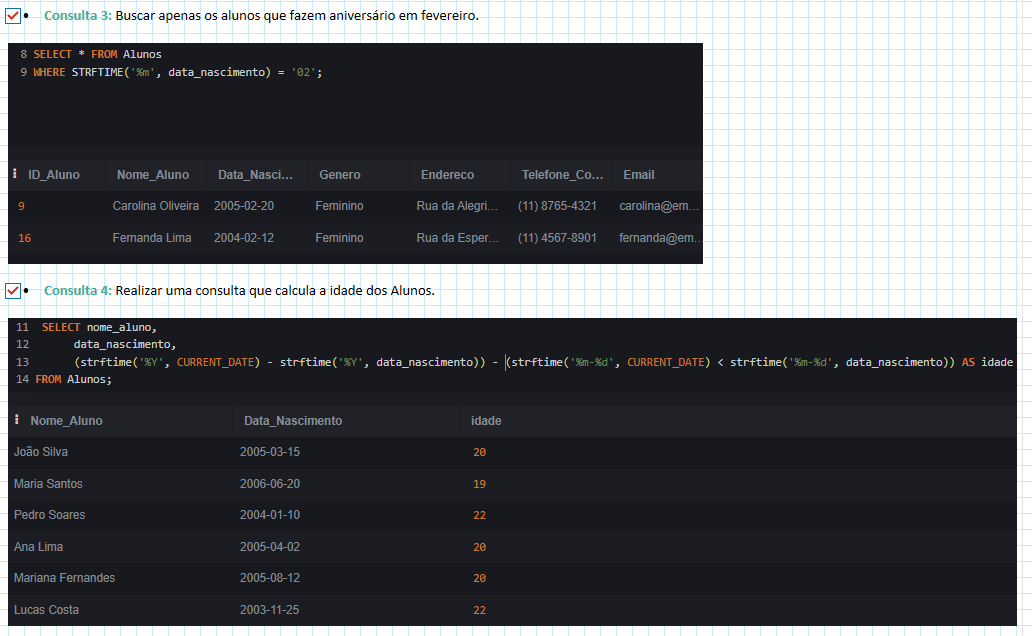Place cursor on line 12 data_nascimento
Screen dimensions: 1032x636
(x=125, y=344)
